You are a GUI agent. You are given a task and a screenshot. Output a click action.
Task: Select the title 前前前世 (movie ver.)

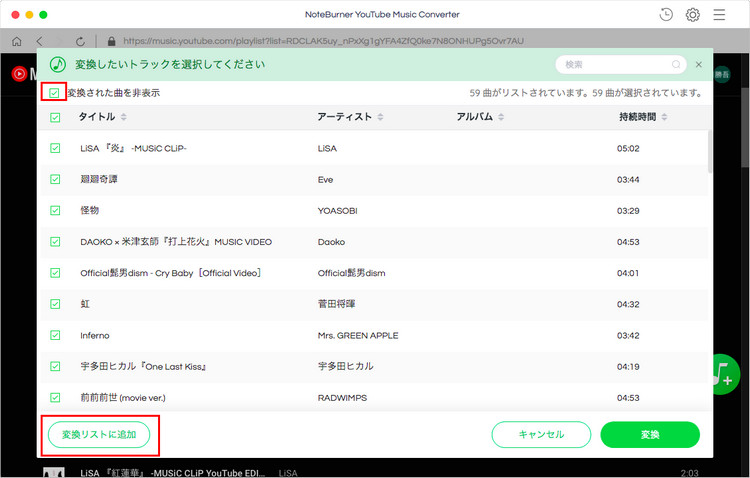click(x=122, y=397)
